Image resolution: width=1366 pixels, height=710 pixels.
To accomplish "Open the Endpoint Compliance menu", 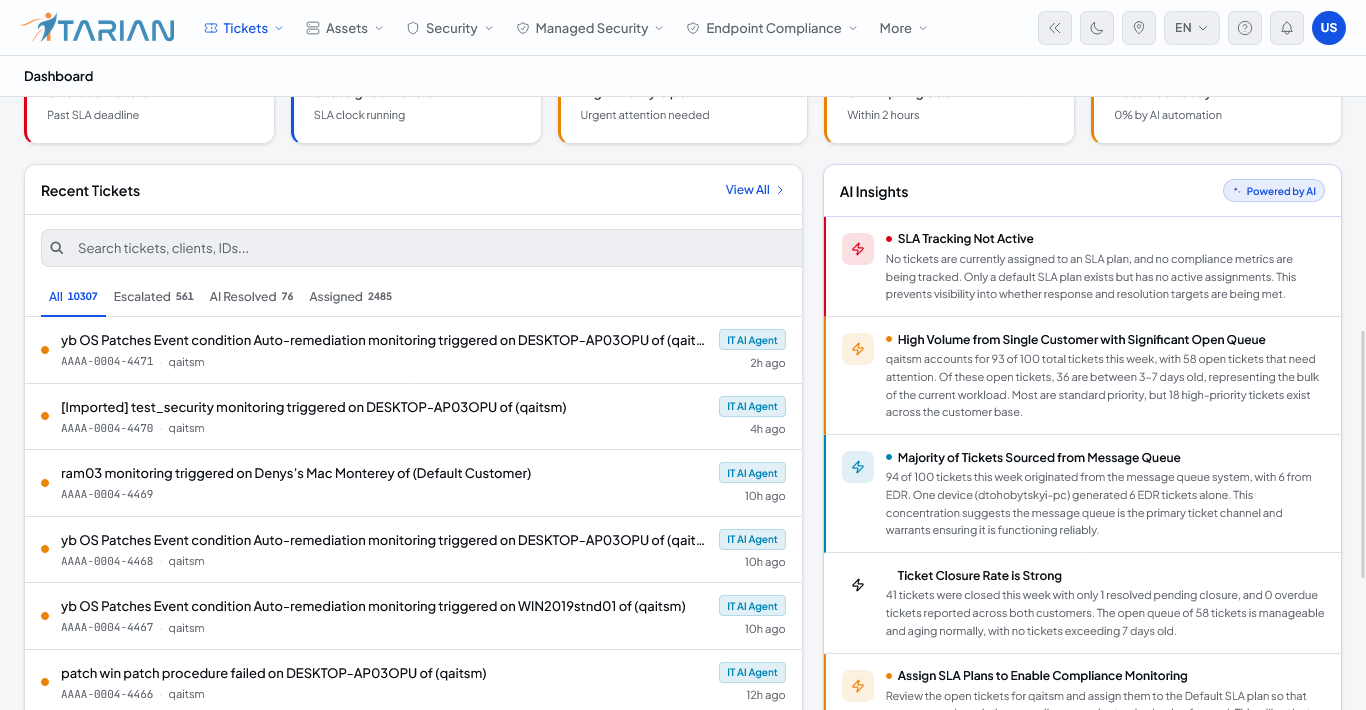I will point(772,28).
